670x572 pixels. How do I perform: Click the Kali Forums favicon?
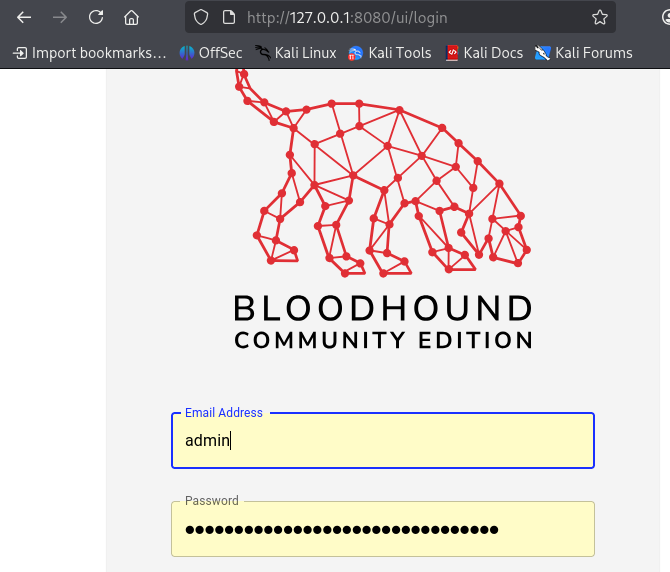tap(542, 53)
